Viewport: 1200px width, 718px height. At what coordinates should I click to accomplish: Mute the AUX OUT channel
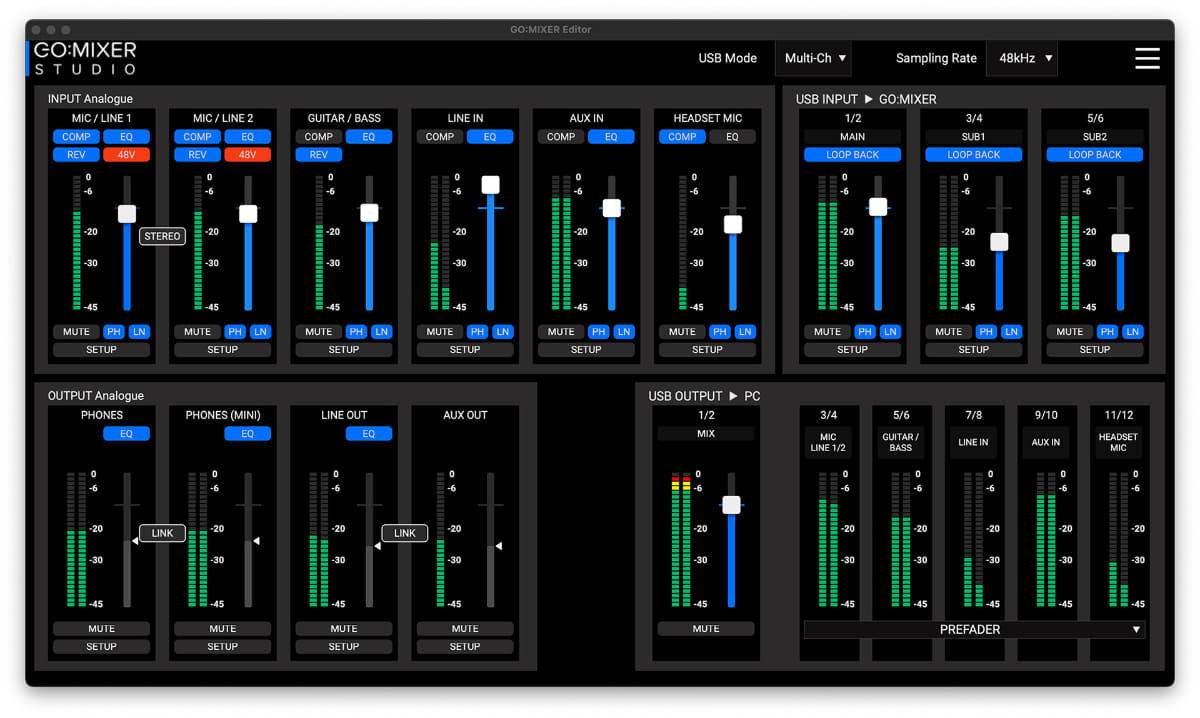[x=465, y=628]
